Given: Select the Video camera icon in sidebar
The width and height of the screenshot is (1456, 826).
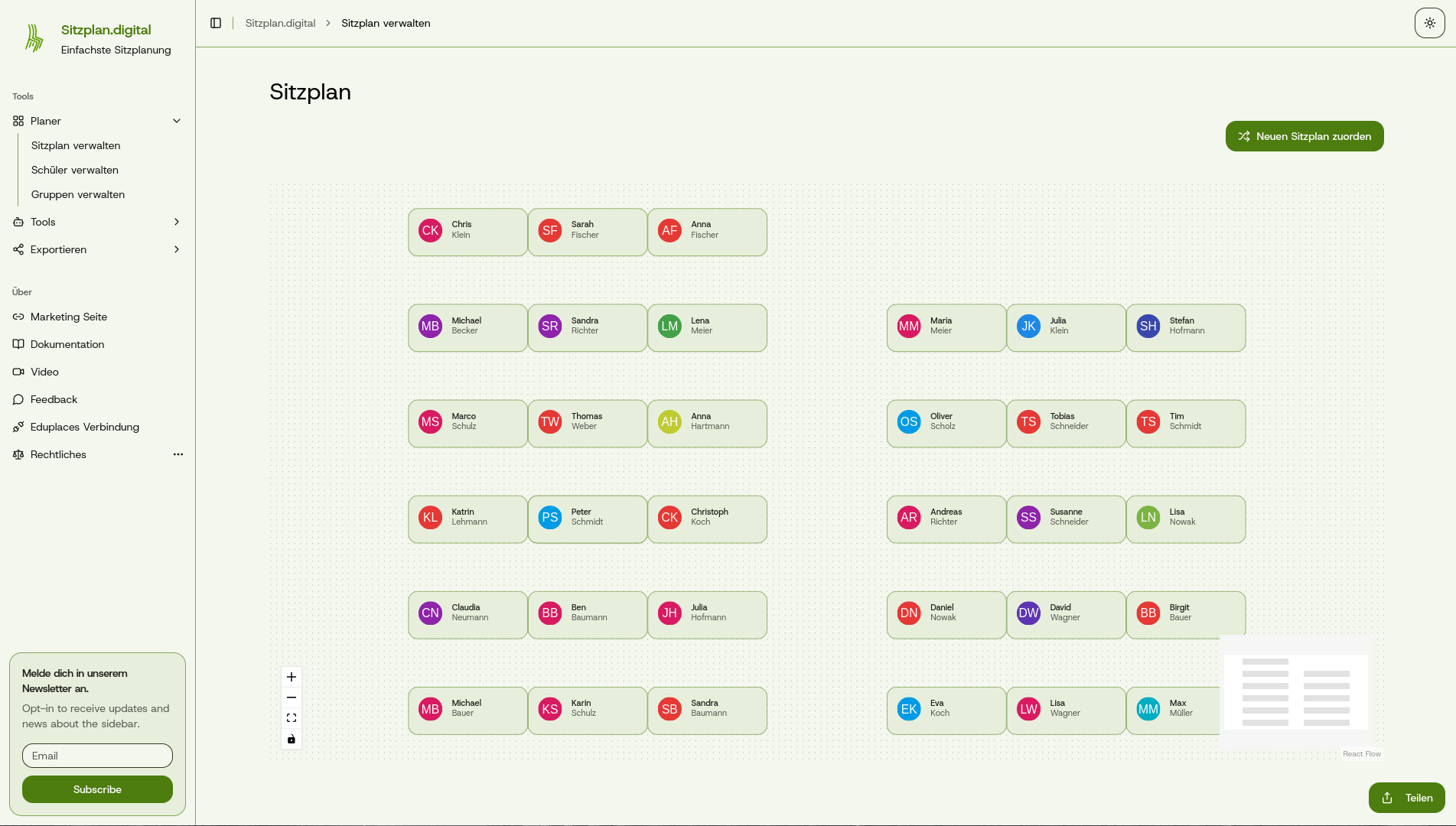Looking at the screenshot, I should click(18, 372).
